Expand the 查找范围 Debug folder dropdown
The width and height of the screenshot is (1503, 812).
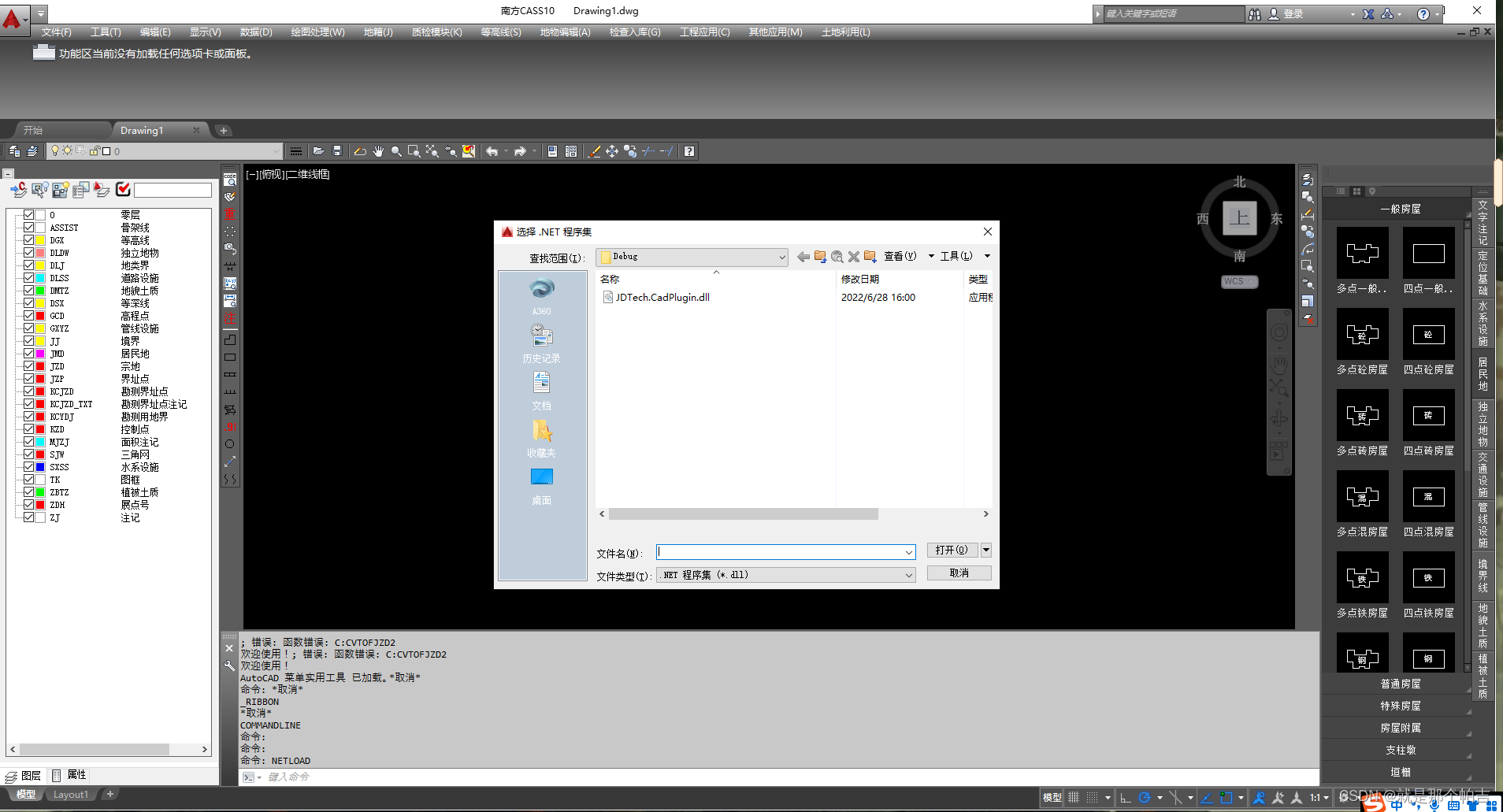click(x=781, y=258)
